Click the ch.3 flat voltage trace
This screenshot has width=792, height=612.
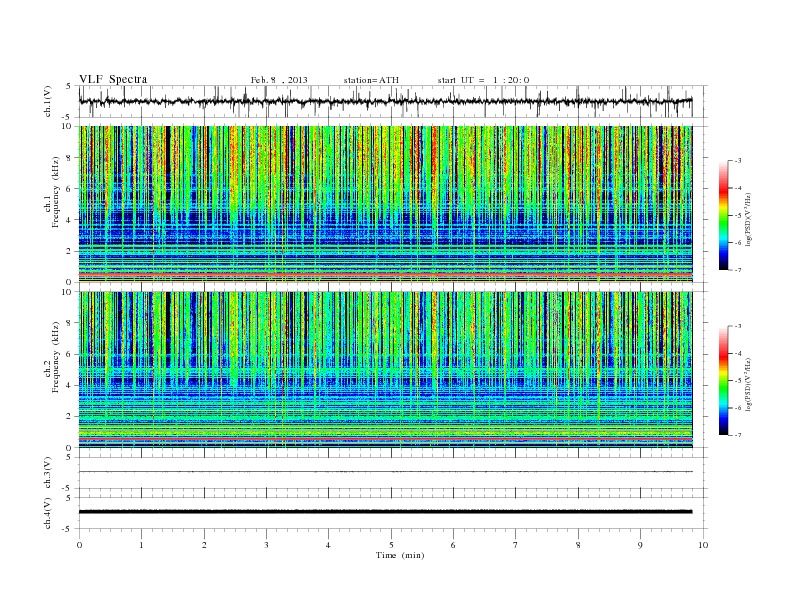(385, 472)
